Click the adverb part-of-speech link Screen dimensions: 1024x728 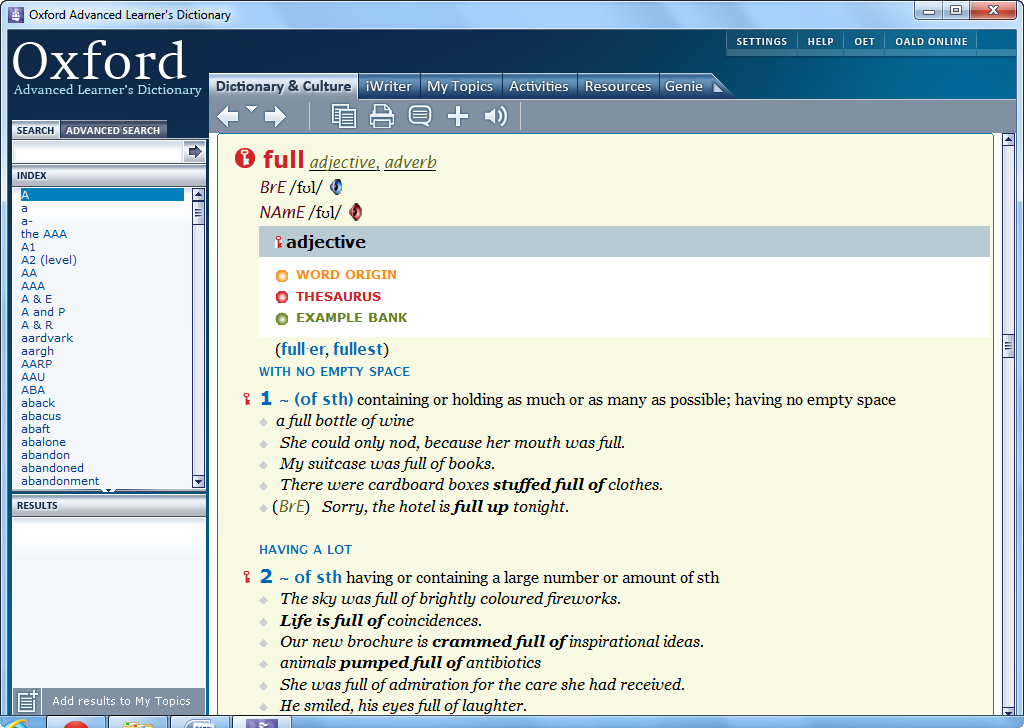[x=410, y=162]
